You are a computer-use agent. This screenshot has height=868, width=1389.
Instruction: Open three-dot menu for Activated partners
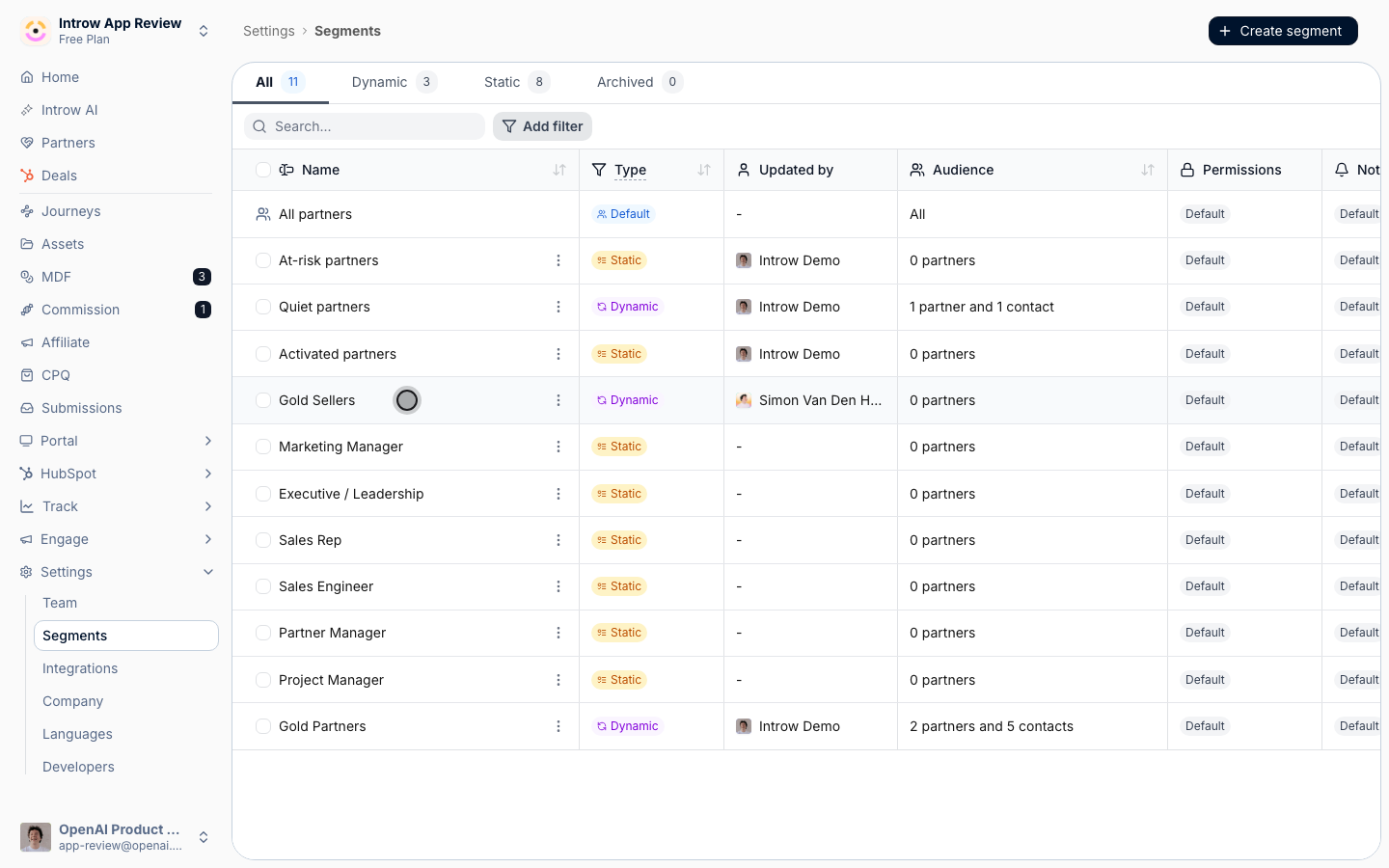[x=558, y=354]
